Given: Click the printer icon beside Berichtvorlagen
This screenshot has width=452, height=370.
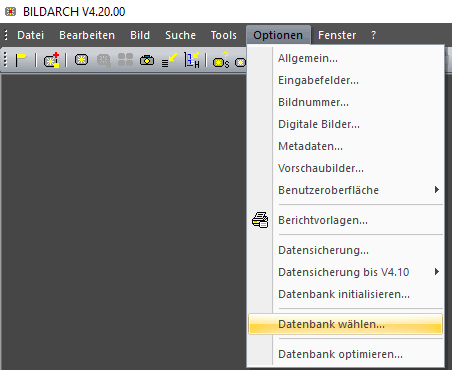Looking at the screenshot, I should pyautogui.click(x=260, y=220).
